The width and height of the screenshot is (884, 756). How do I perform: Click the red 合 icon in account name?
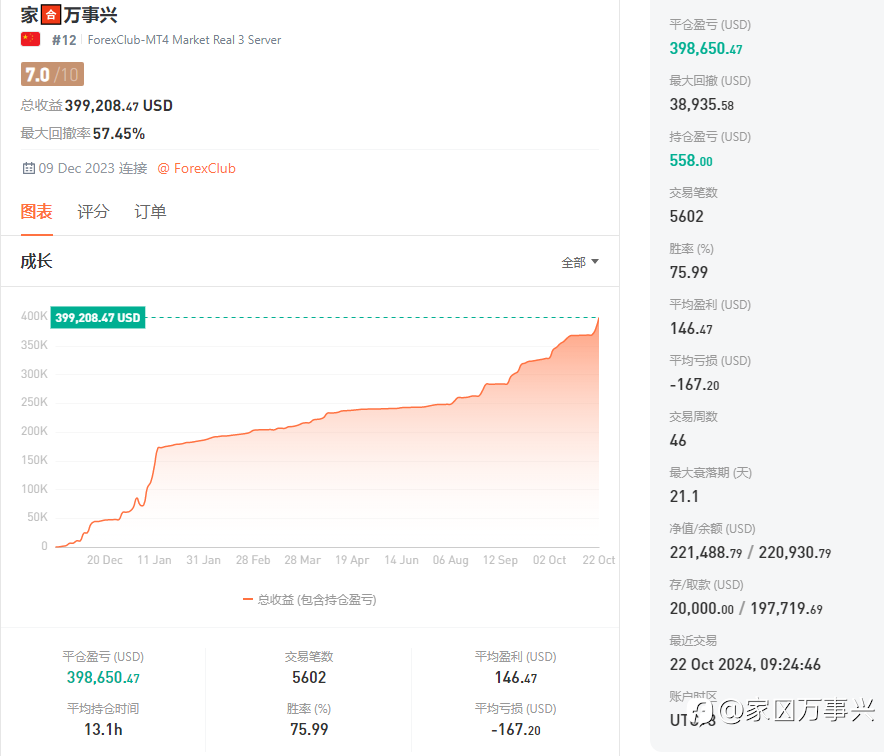click(x=51, y=15)
